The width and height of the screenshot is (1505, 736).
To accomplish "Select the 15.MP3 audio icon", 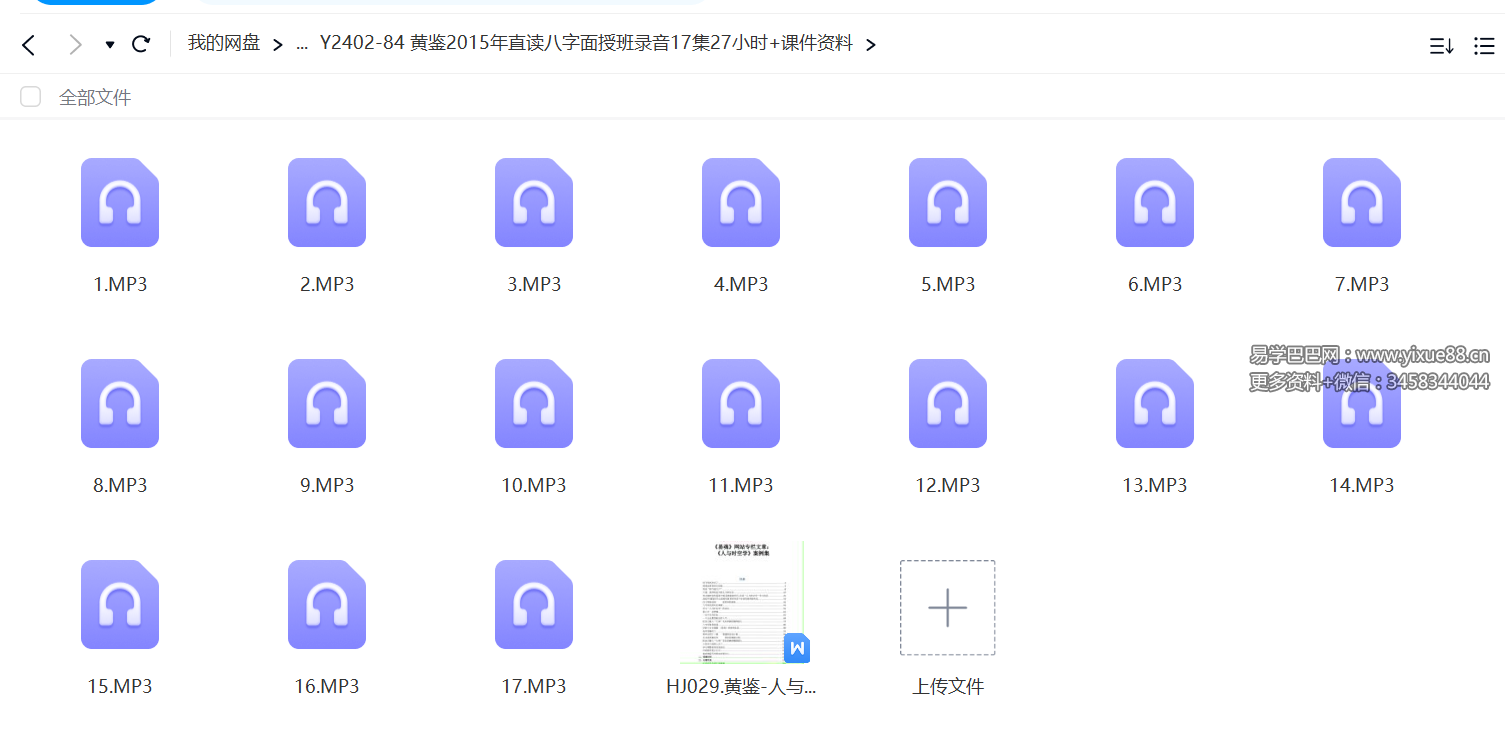I will [x=120, y=604].
